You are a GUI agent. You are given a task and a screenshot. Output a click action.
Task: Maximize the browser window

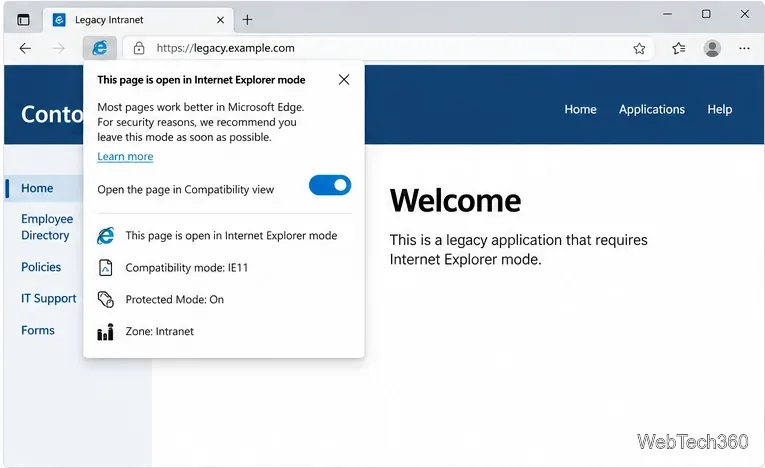(706, 14)
